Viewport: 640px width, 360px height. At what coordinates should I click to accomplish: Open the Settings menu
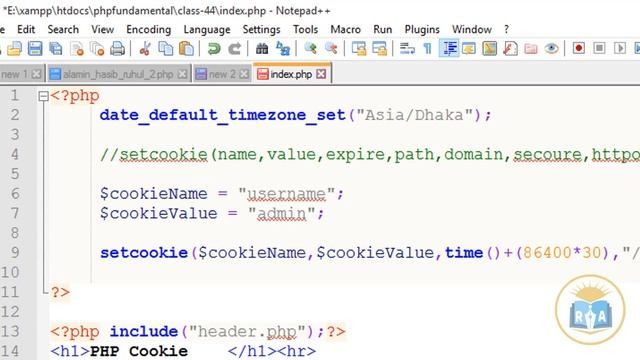coord(261,29)
